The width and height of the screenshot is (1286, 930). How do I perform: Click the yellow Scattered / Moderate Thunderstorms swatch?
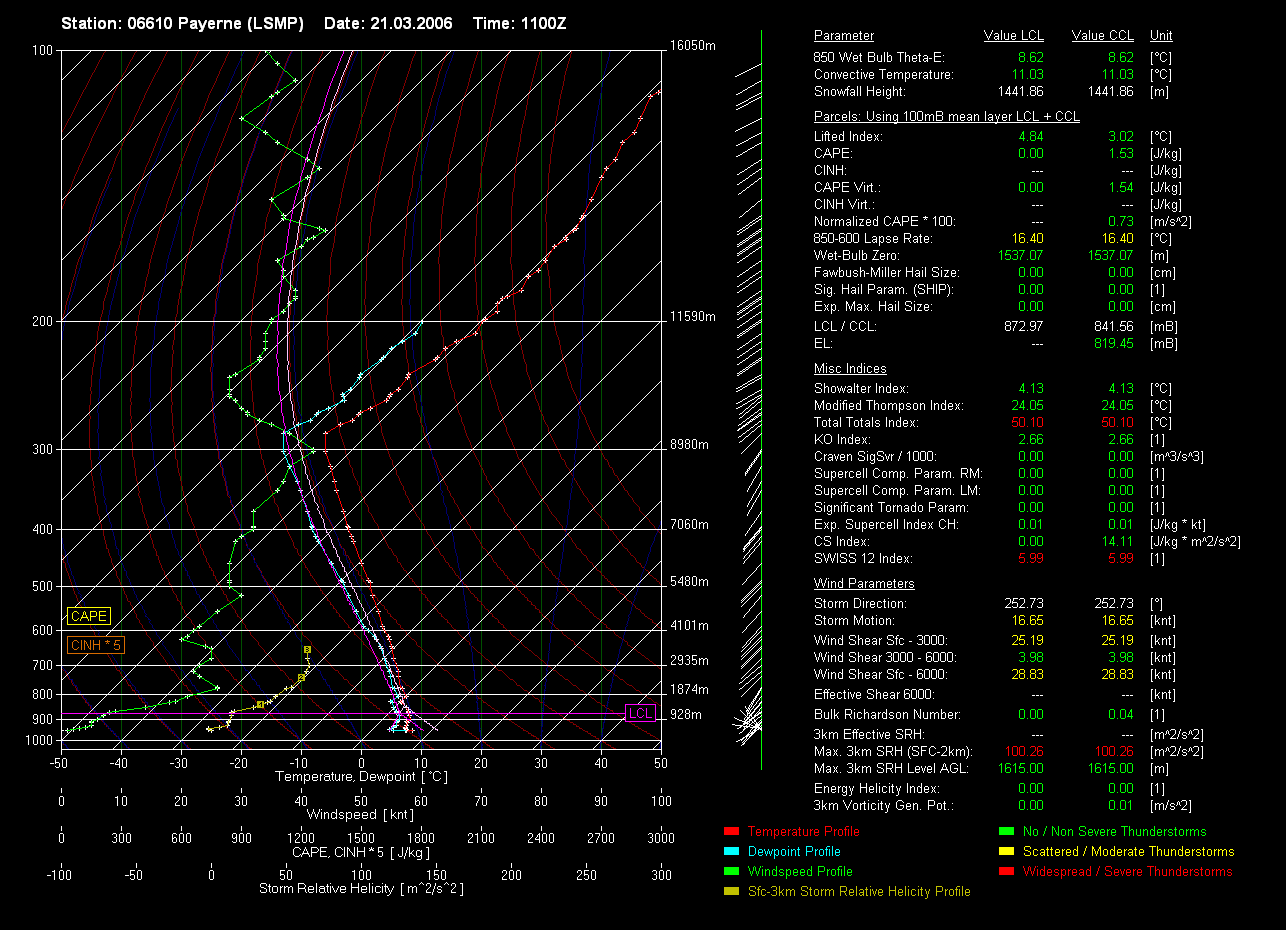point(1006,851)
